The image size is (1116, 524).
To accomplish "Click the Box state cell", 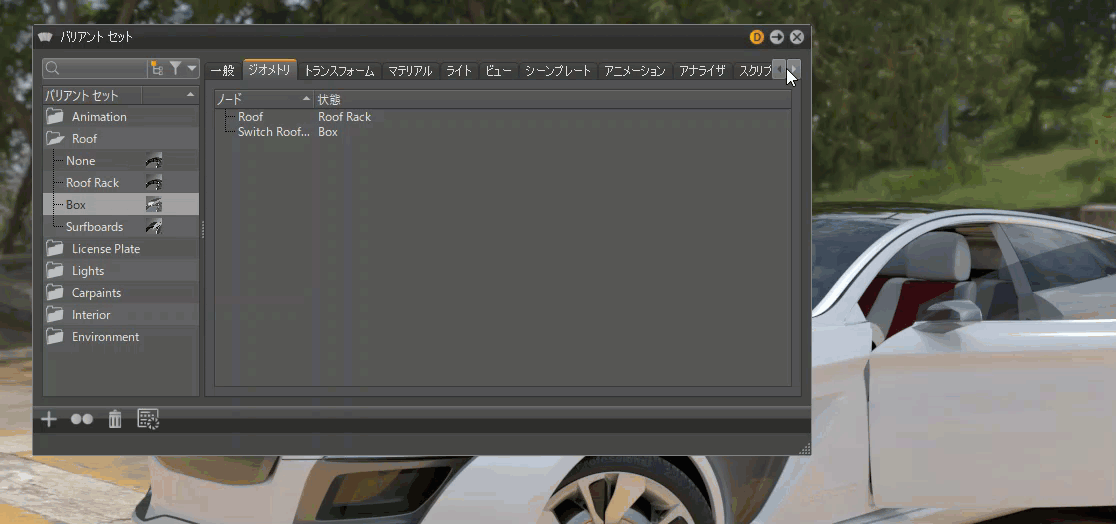I will pos(328,132).
